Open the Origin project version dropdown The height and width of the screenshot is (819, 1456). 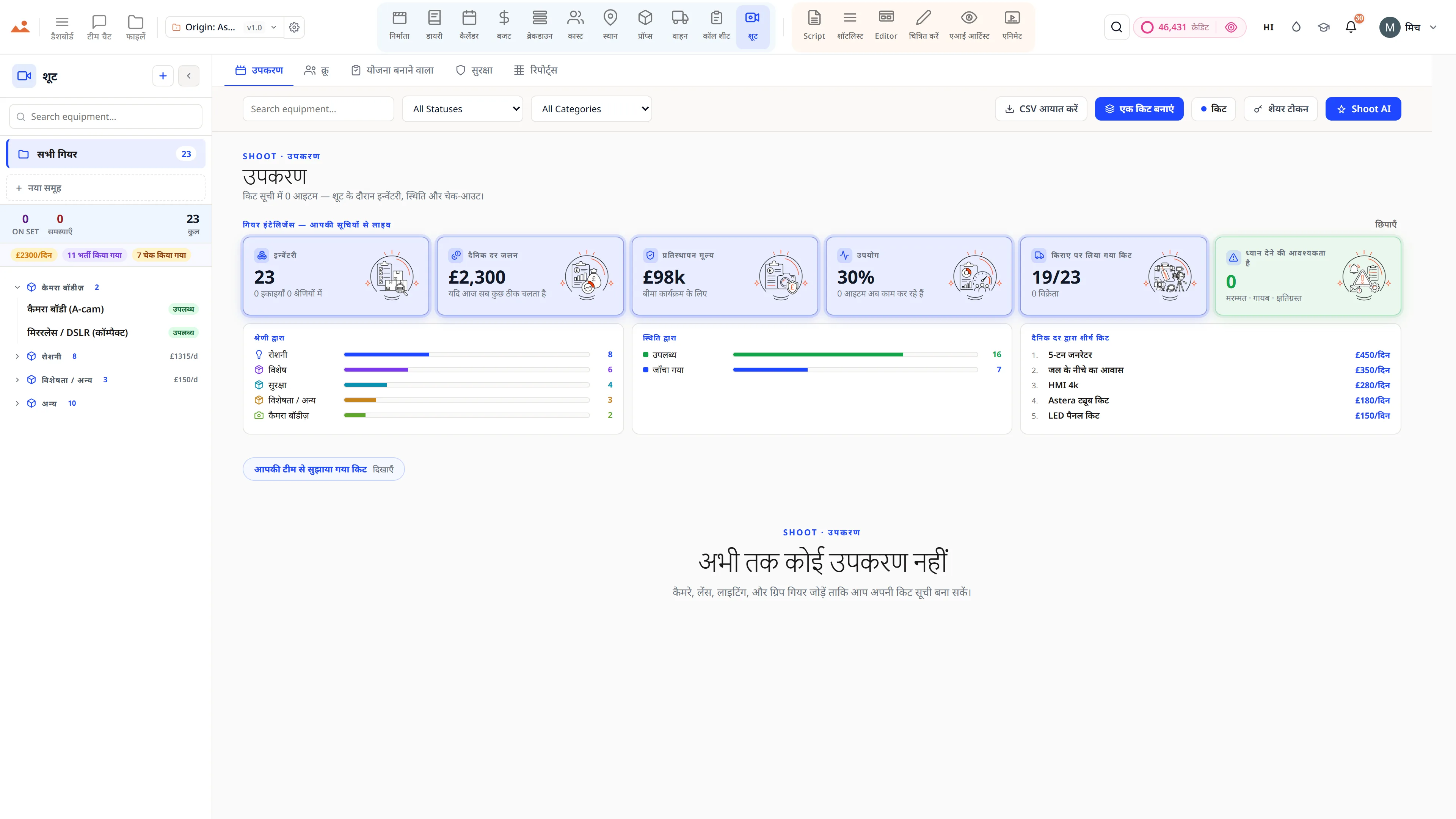(225, 27)
